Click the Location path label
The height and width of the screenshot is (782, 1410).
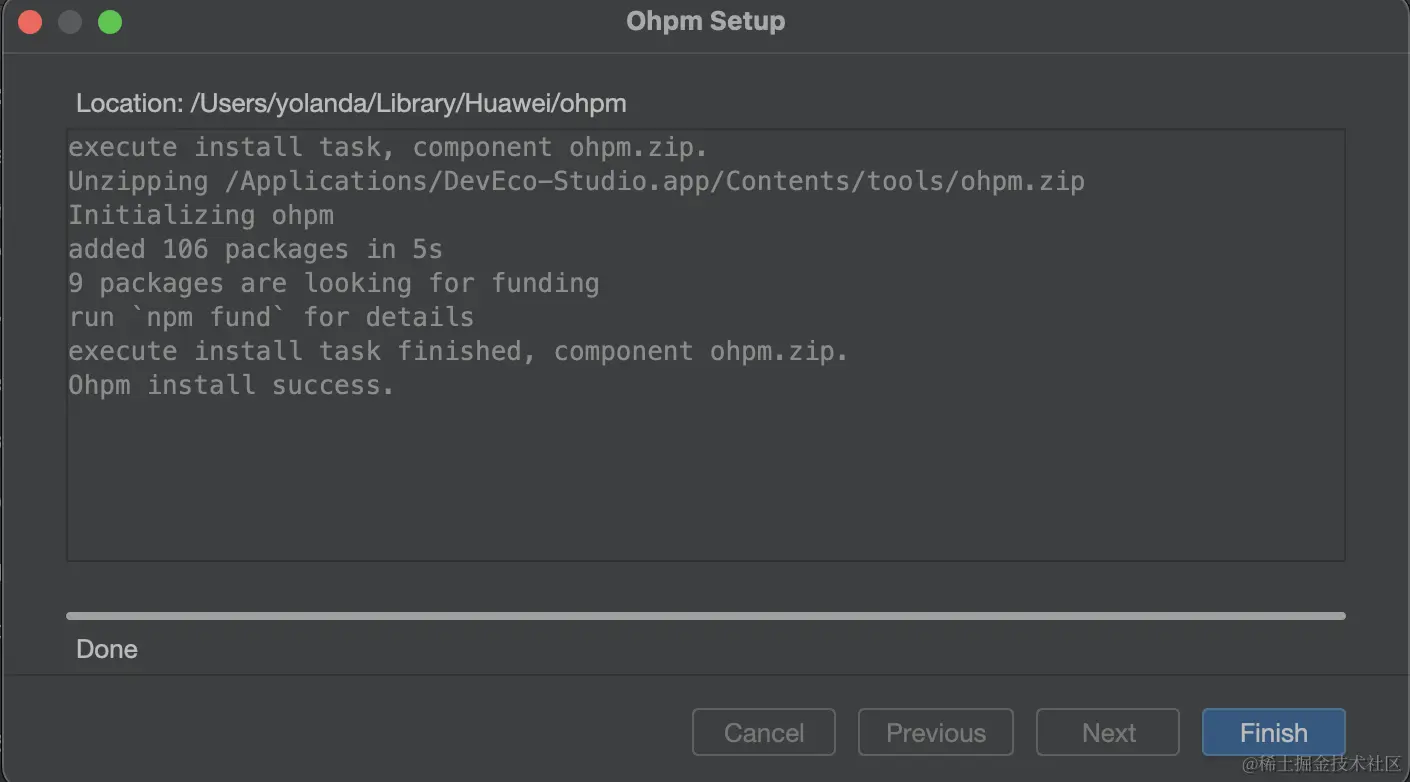(351, 103)
